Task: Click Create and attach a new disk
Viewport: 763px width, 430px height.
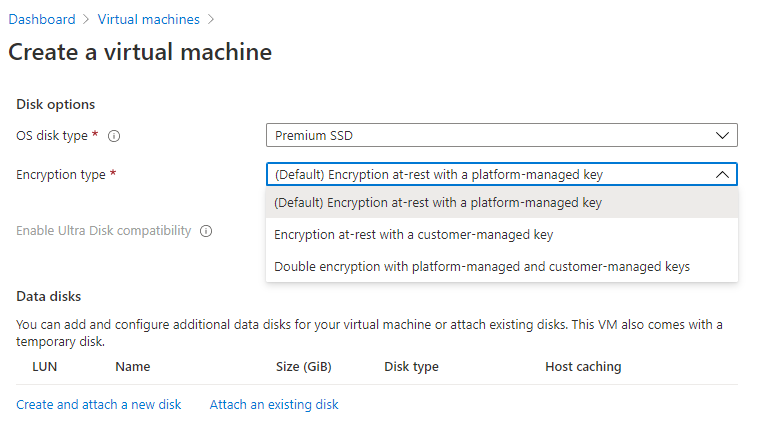Action: point(99,405)
